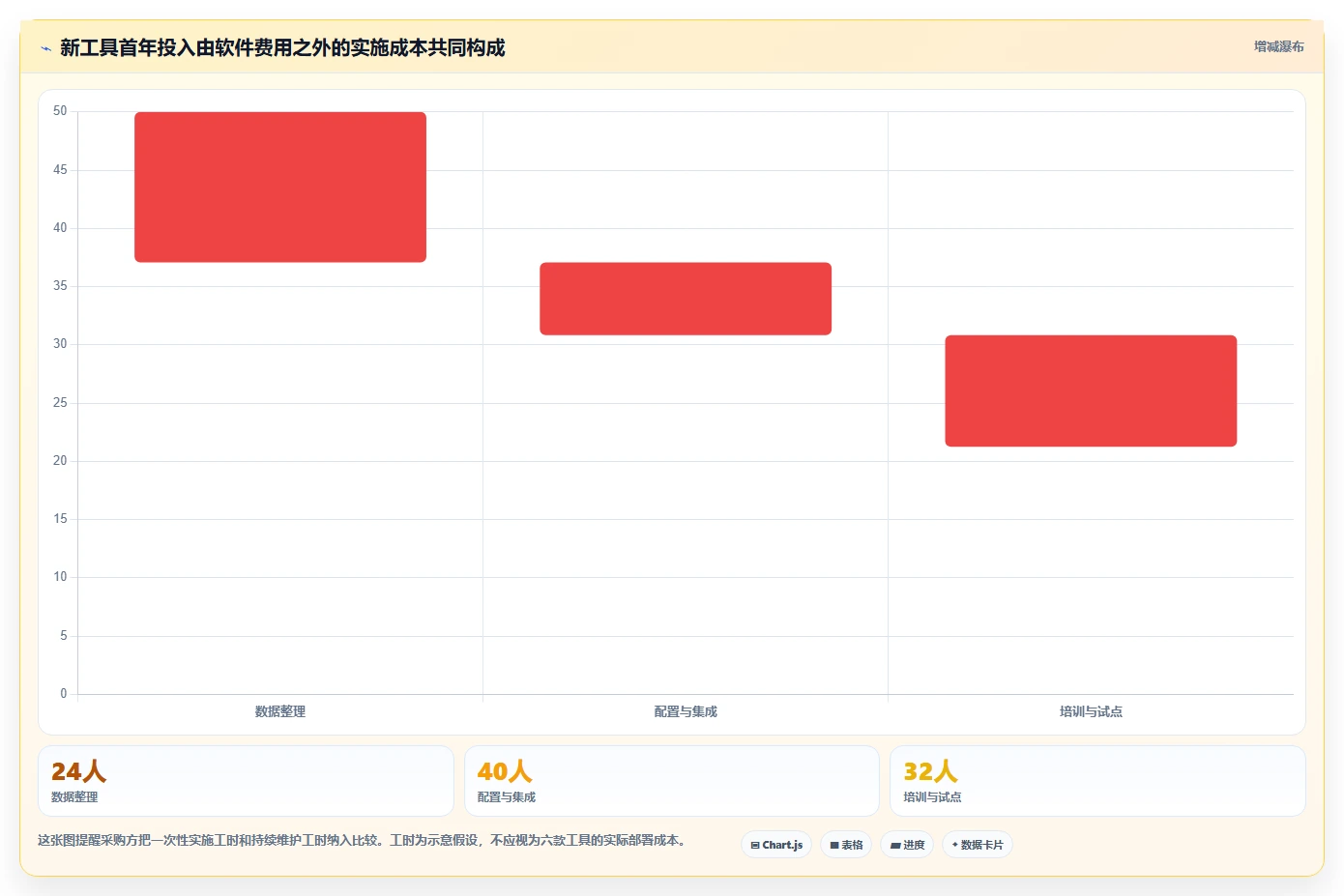This screenshot has height=896, width=1344.
Task: Click the chart title 新工具首年投入…
Action: (282, 47)
